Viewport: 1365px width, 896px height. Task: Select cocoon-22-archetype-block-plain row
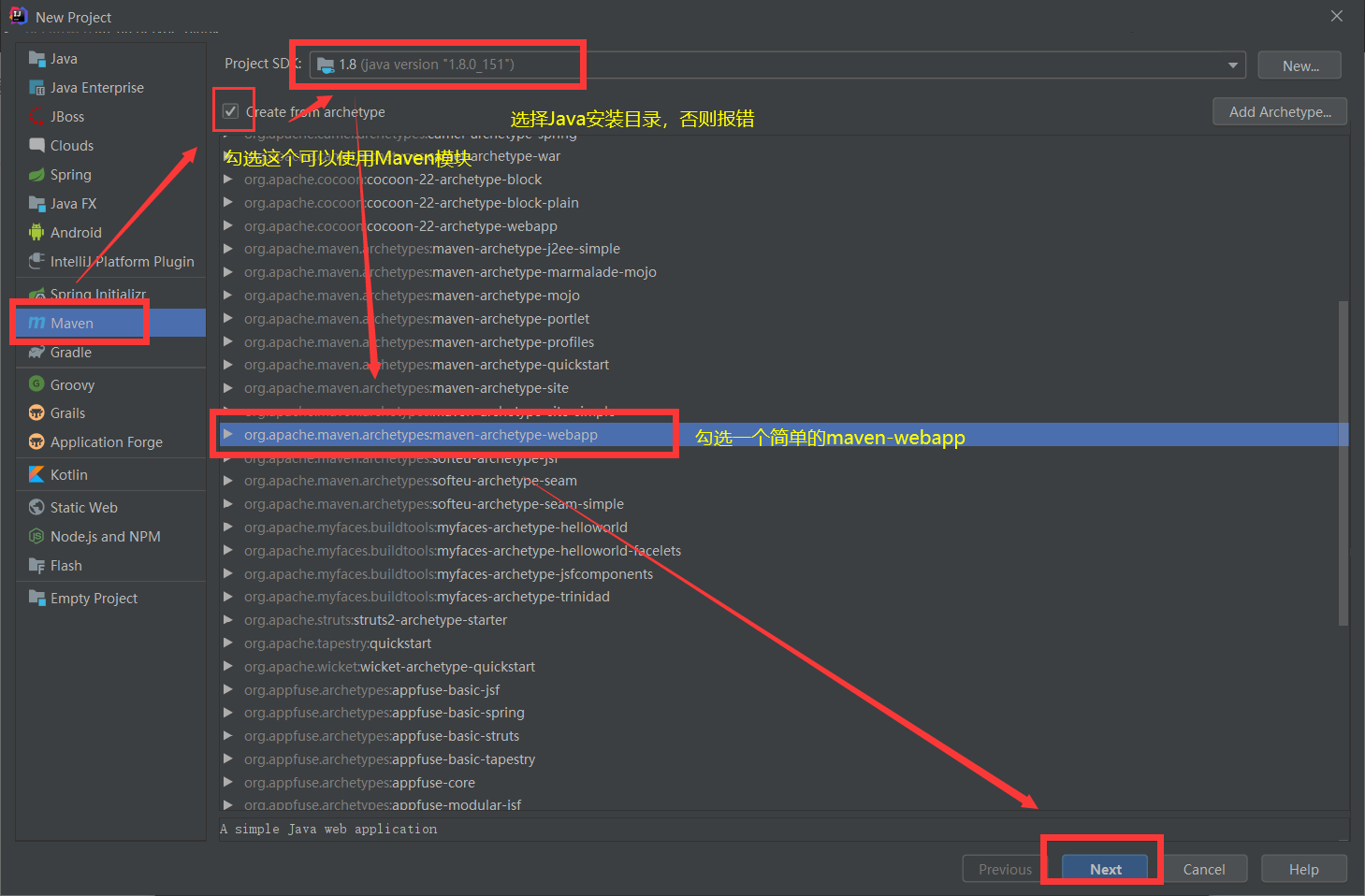(782, 203)
